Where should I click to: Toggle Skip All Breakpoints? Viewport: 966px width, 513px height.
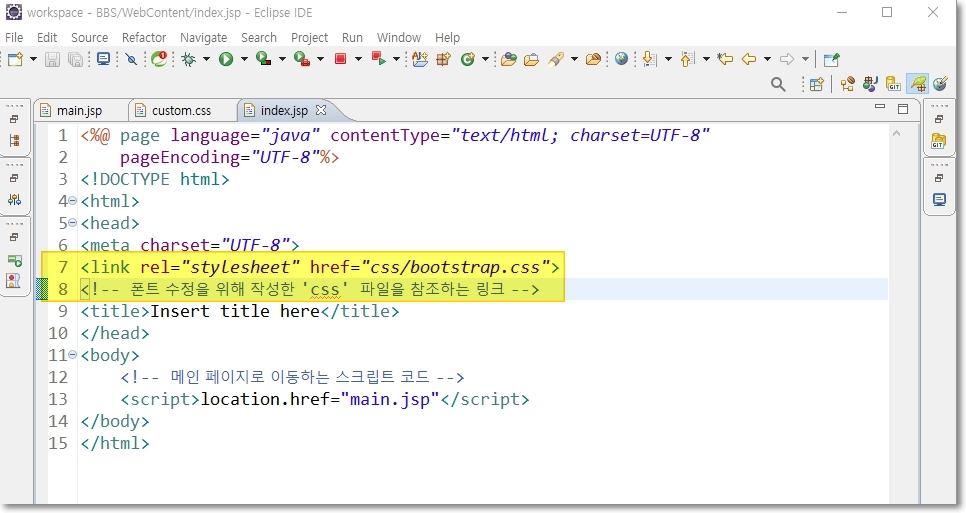click(x=131, y=59)
